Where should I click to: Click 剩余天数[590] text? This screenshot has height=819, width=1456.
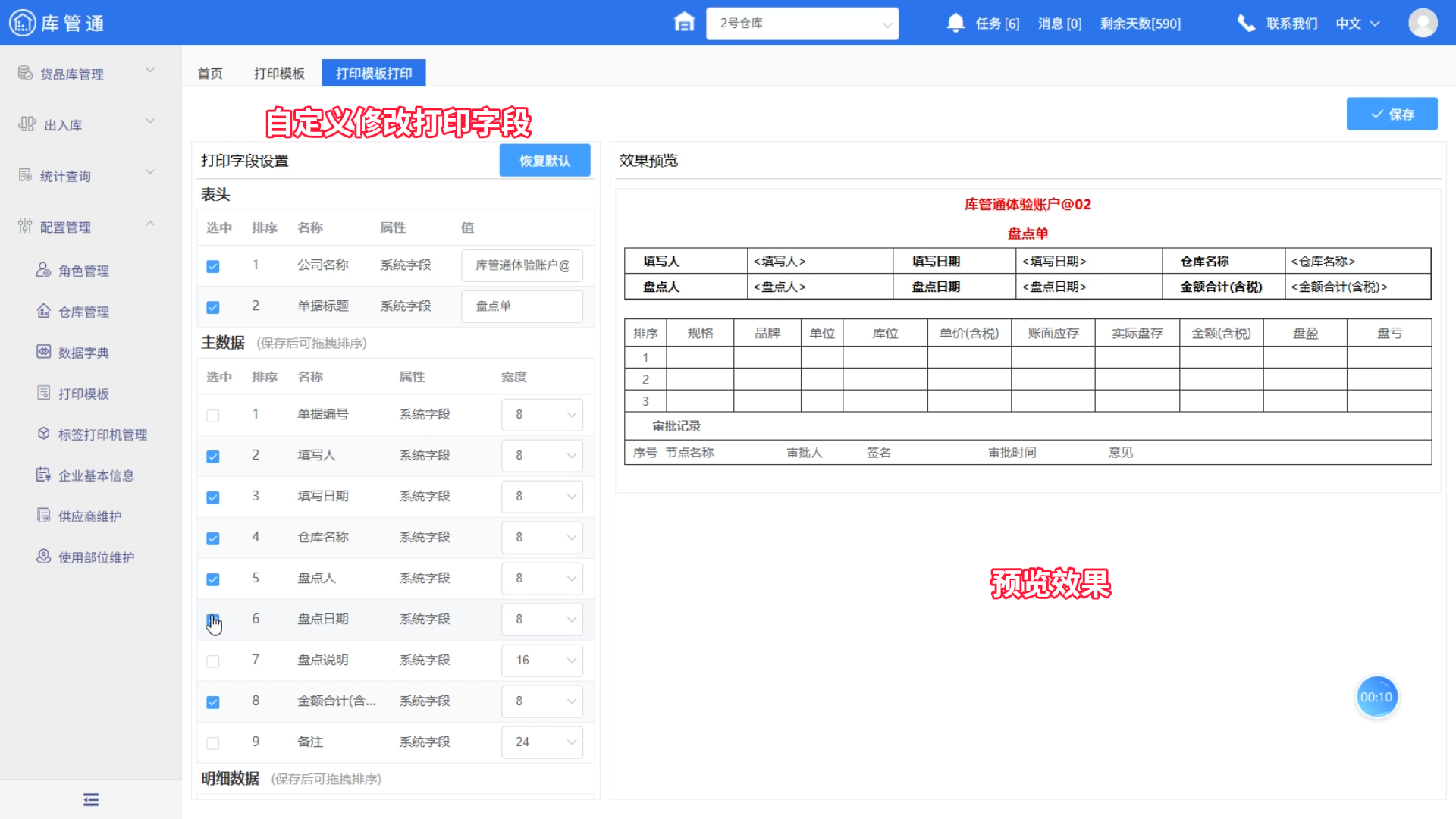coord(1141,24)
